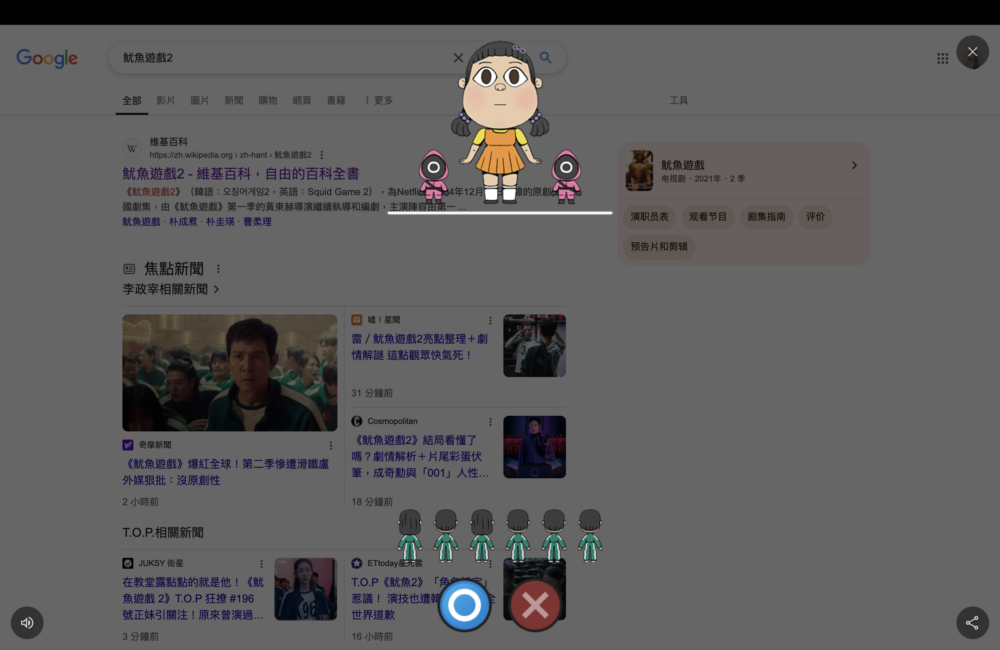
Task: Open 李政宰相關新聞 section arrow
Action: pos(217,289)
